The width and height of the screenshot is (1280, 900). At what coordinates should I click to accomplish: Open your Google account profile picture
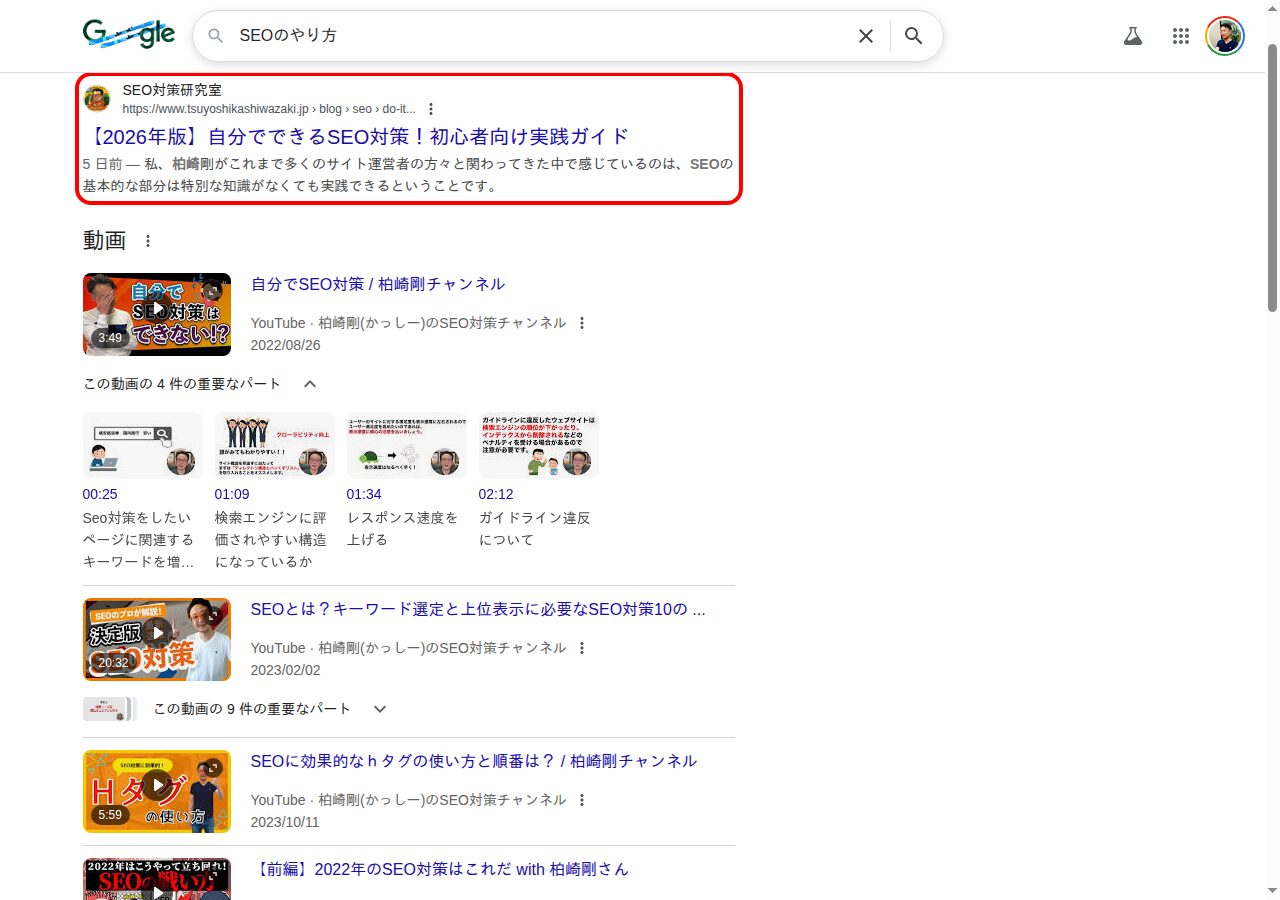click(1225, 35)
